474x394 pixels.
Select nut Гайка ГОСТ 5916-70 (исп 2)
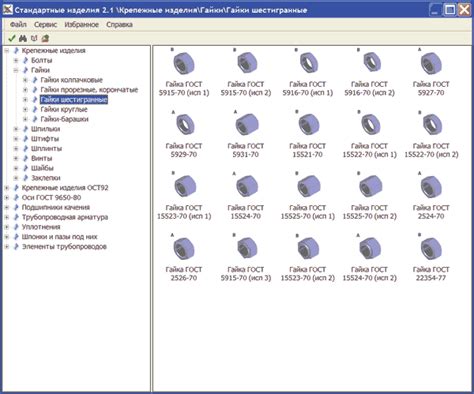(x=369, y=72)
